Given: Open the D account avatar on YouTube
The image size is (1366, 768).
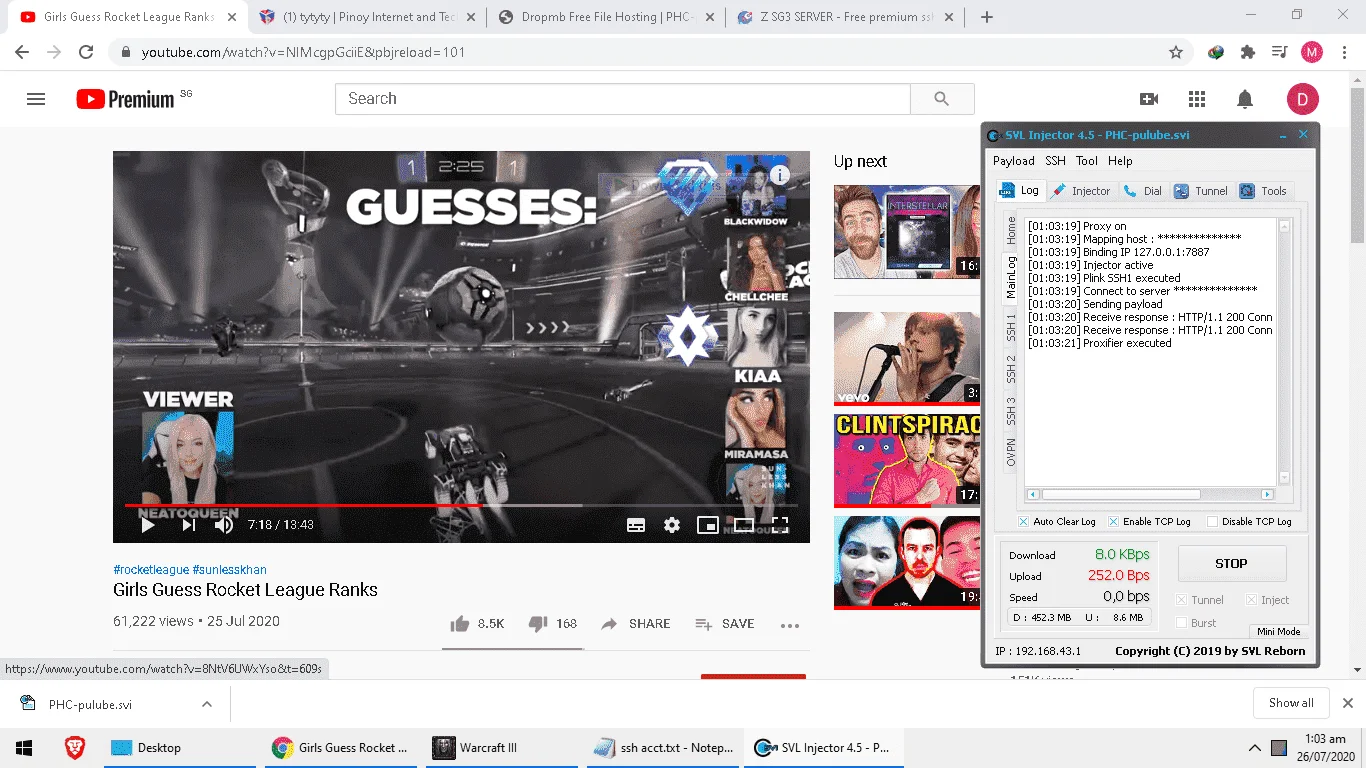Looking at the screenshot, I should point(1303,99).
